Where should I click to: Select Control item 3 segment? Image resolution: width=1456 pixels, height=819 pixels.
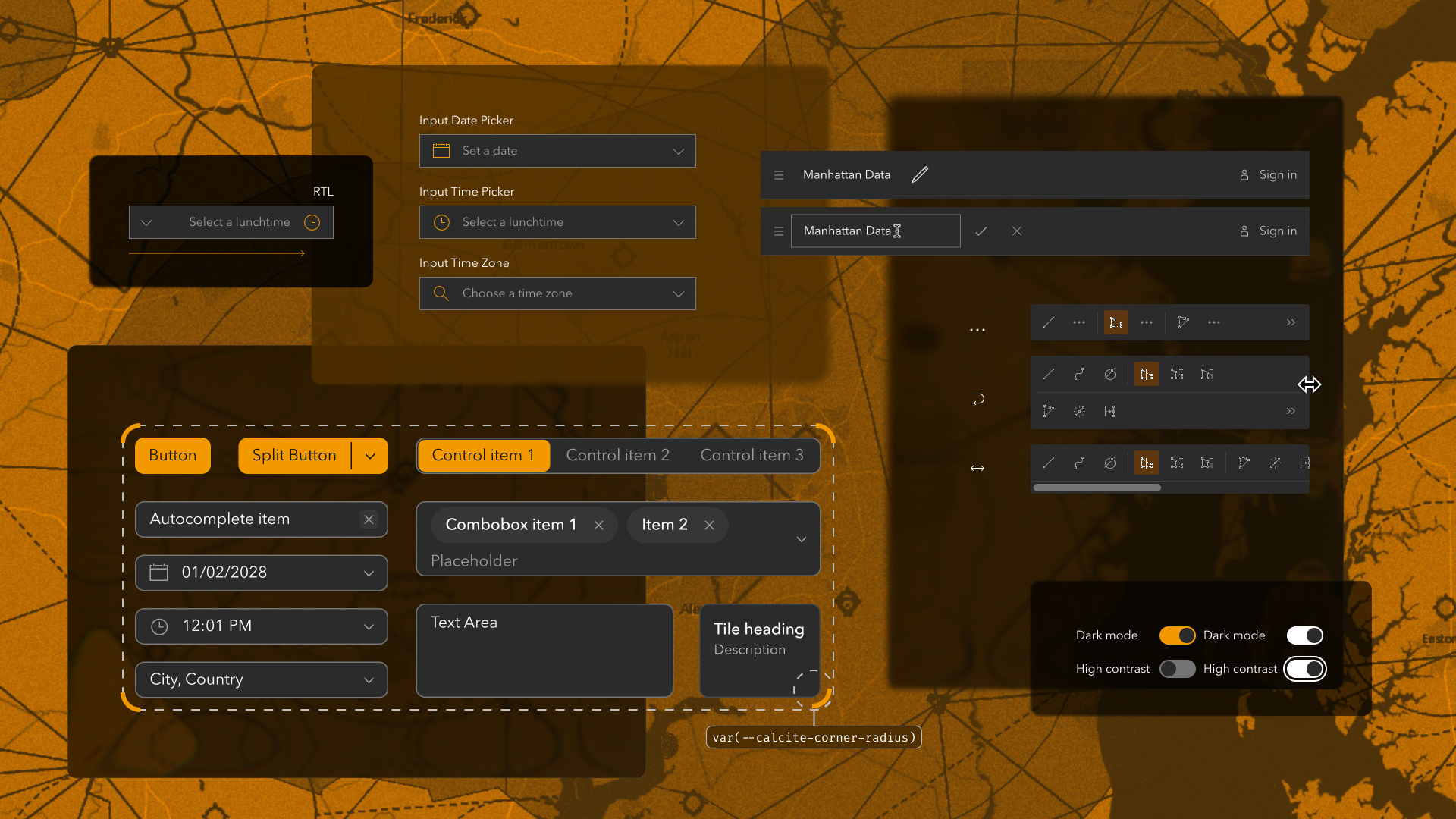pyautogui.click(x=752, y=456)
